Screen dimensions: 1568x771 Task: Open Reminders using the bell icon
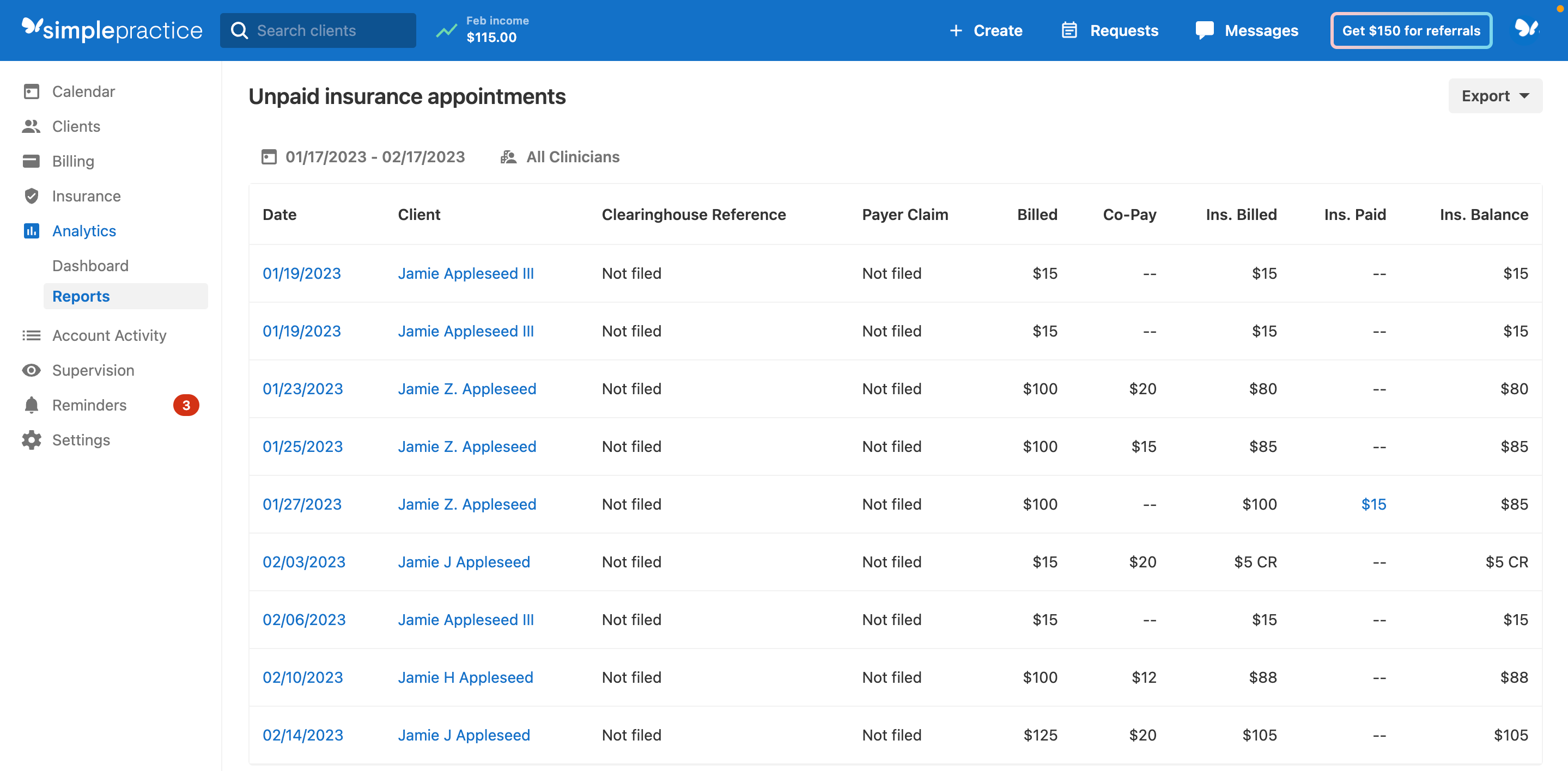(32, 405)
